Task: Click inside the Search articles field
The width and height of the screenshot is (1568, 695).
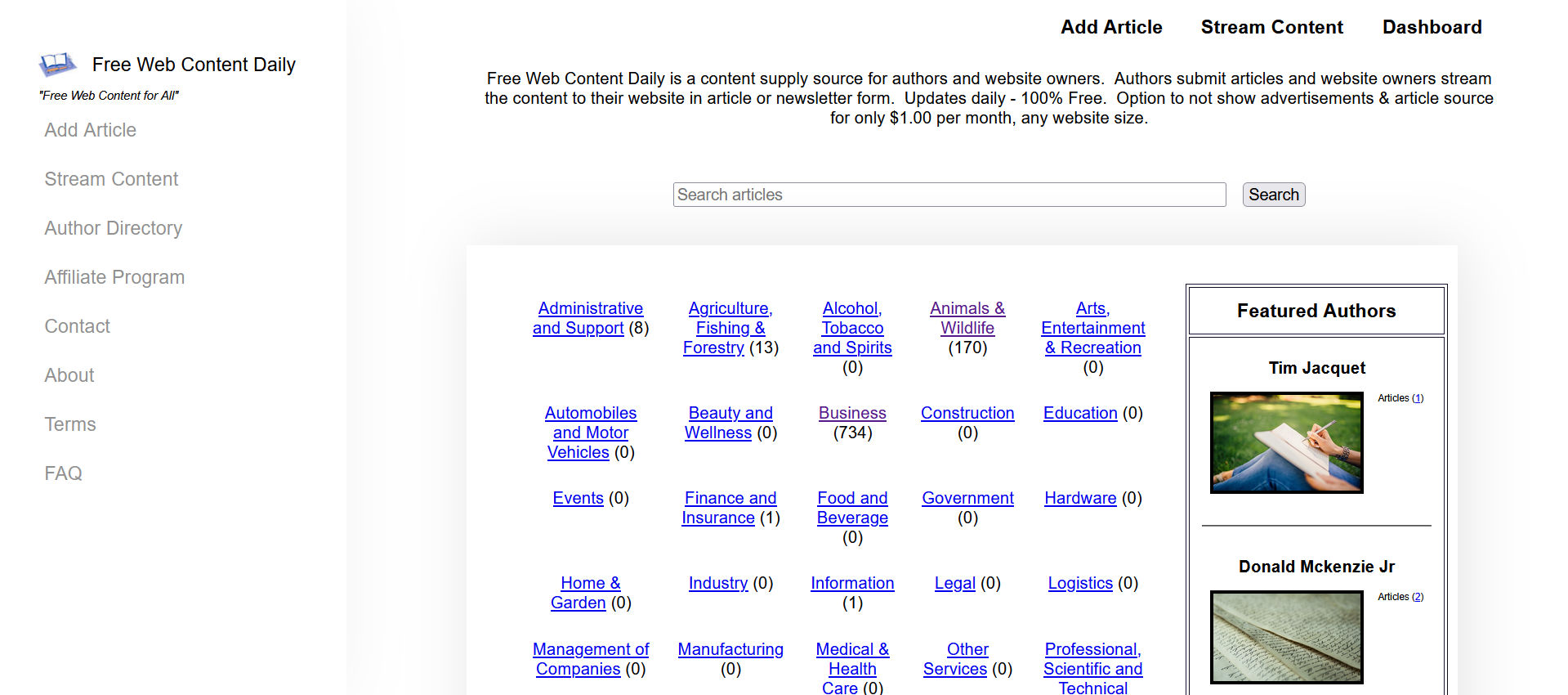Action: pyautogui.click(x=949, y=195)
